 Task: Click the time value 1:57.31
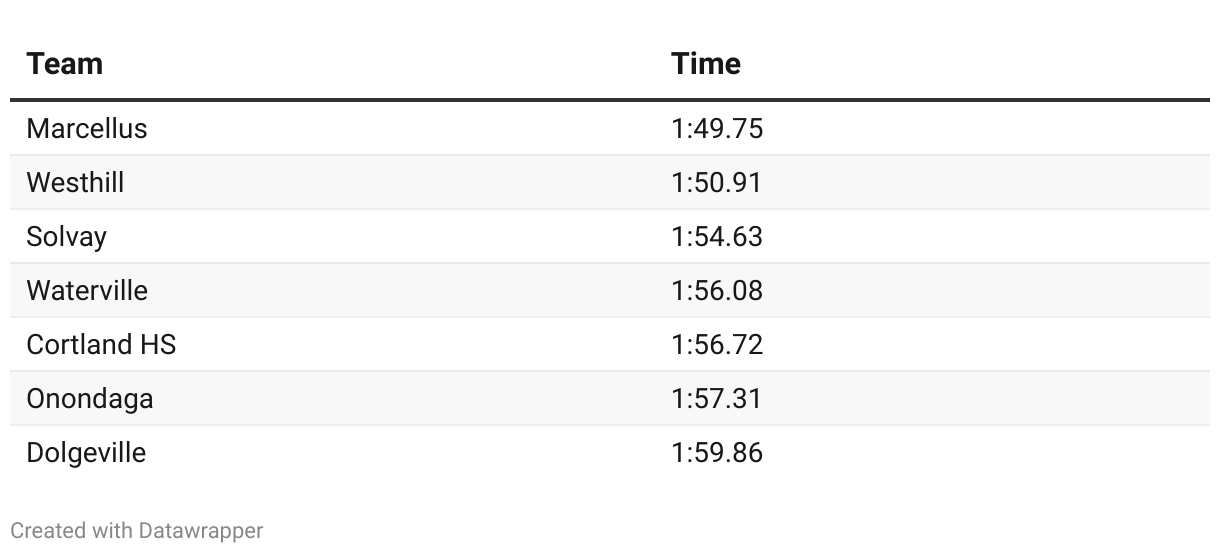pos(717,399)
